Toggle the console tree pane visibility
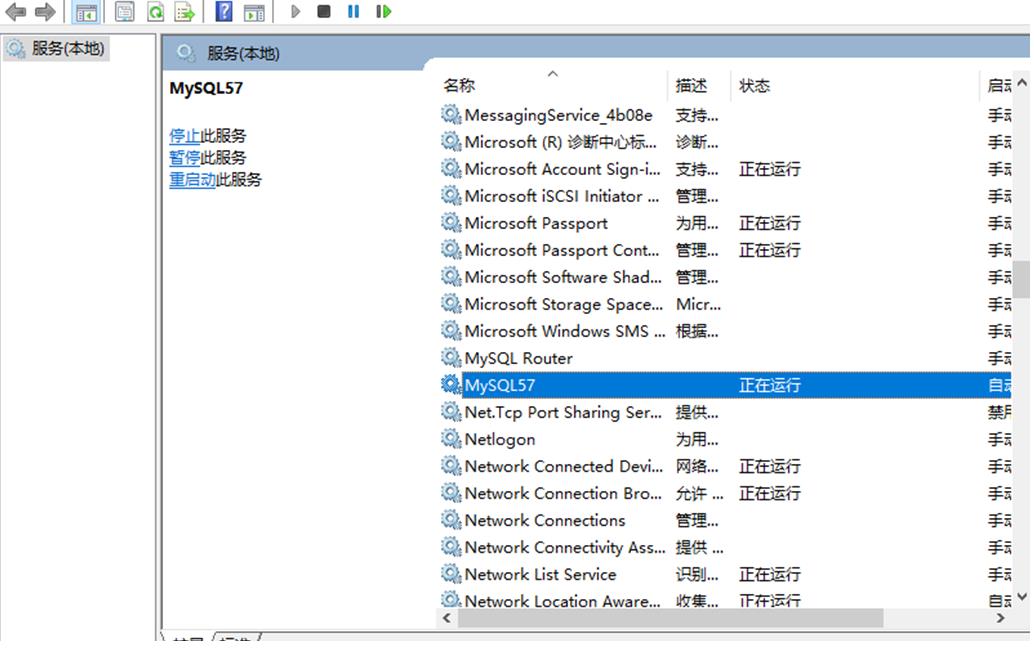The image size is (1034, 651). [85, 12]
